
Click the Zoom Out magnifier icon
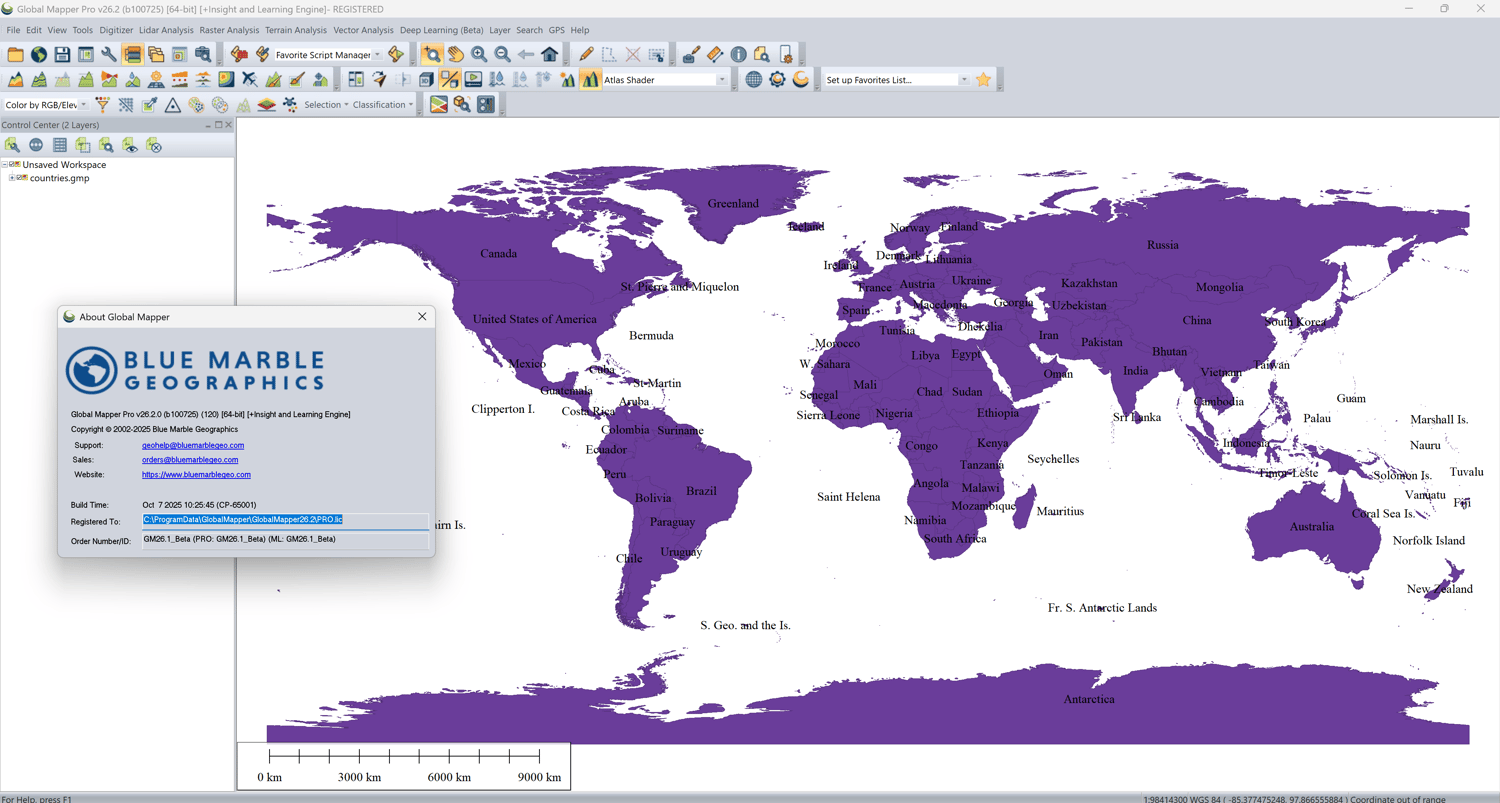coord(503,55)
